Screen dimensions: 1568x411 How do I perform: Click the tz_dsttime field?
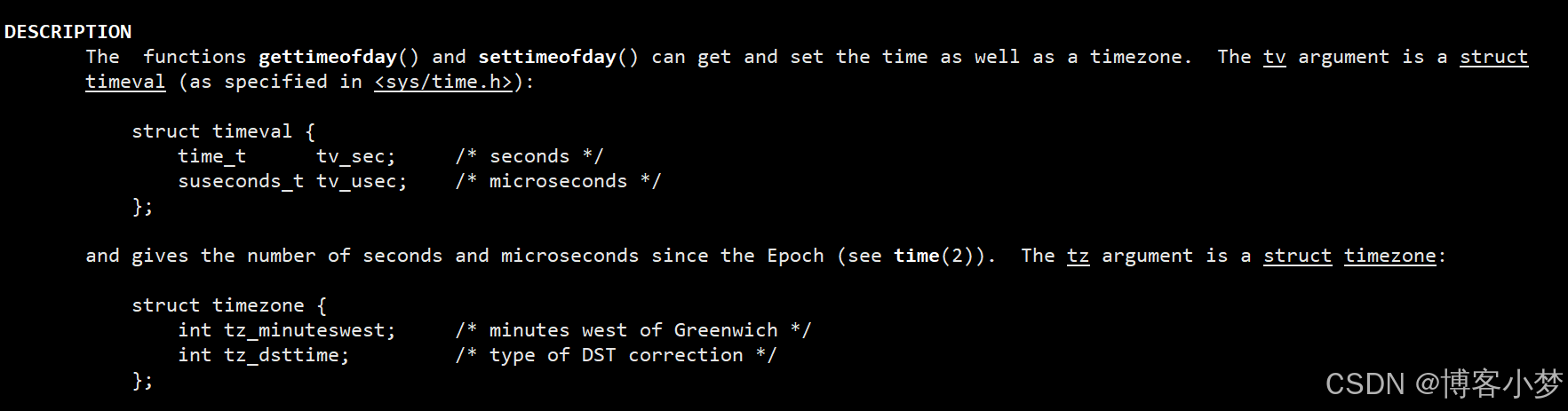[x=287, y=355]
